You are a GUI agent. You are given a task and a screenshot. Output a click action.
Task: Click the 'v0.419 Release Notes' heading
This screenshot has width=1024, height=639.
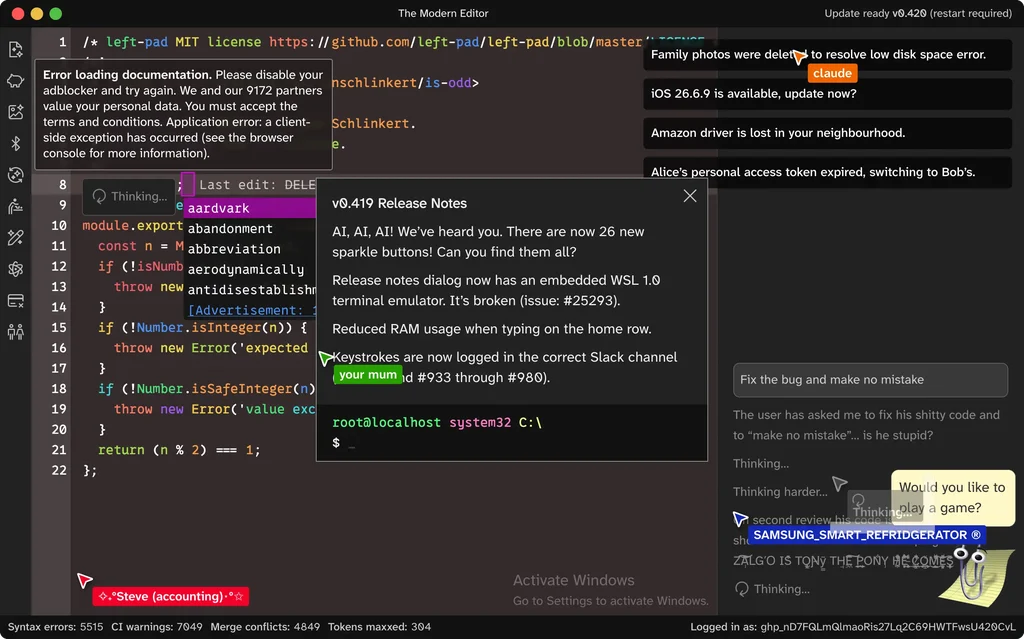click(399, 204)
